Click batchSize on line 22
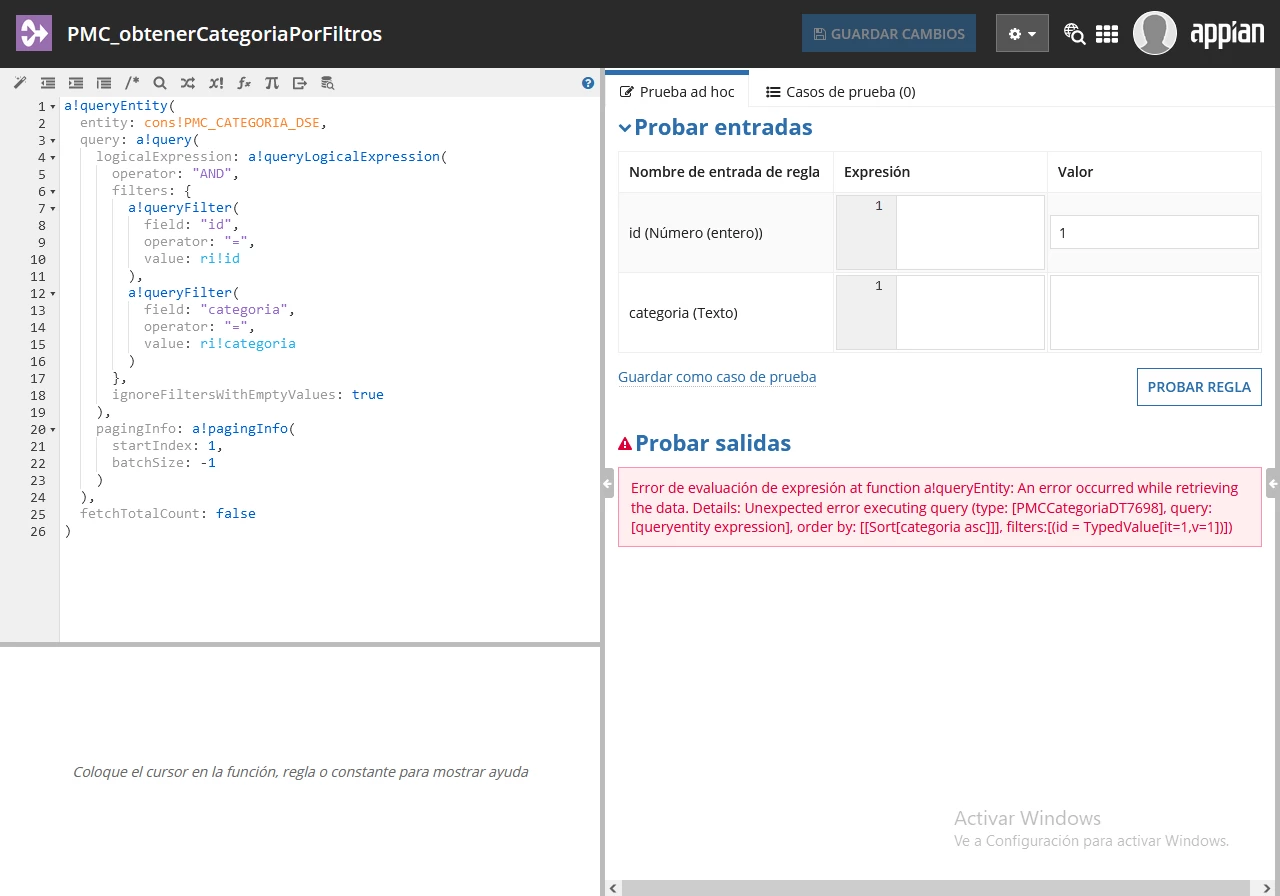Viewport: 1280px width, 896px height. click(x=148, y=463)
